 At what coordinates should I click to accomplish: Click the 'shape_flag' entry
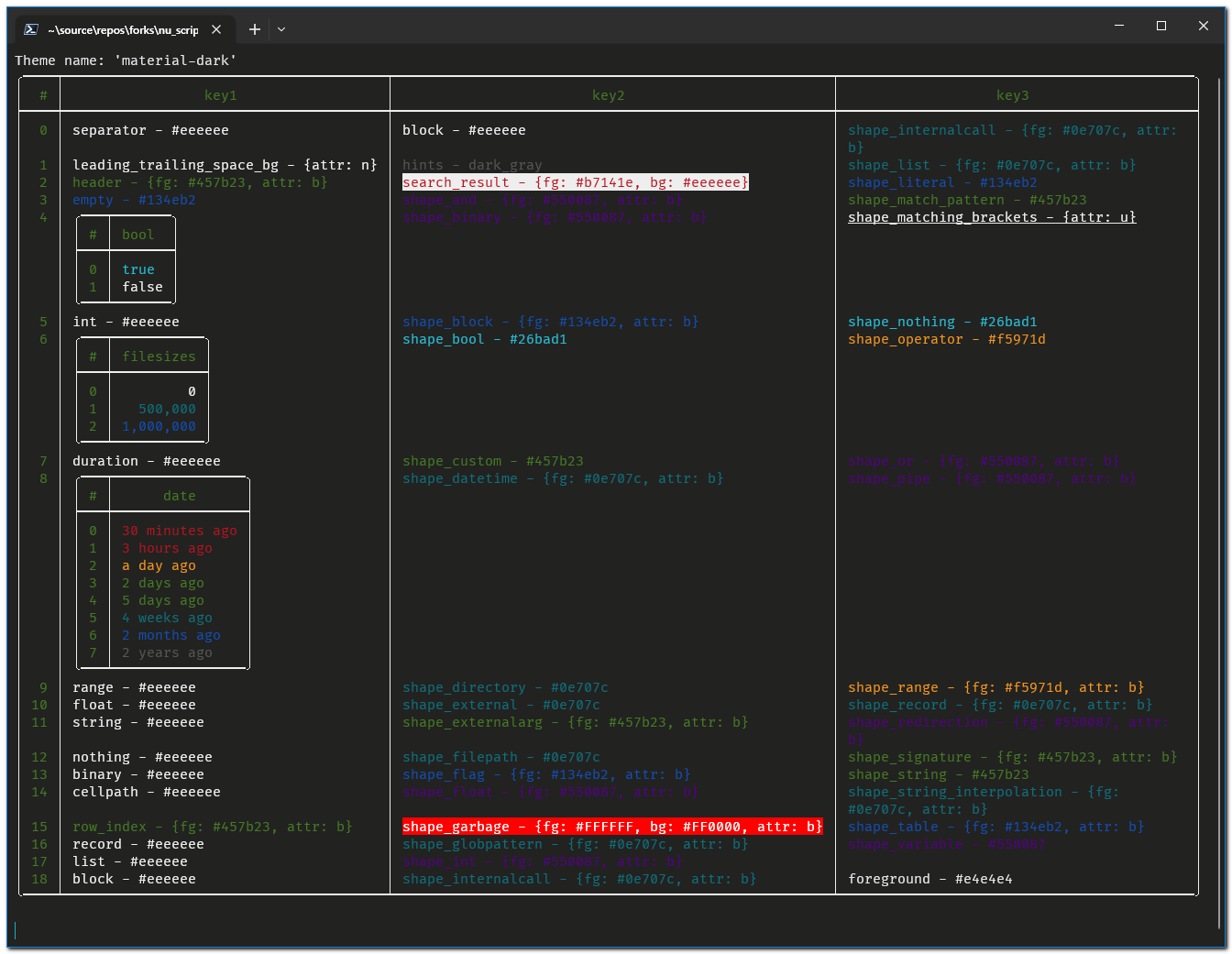click(546, 774)
